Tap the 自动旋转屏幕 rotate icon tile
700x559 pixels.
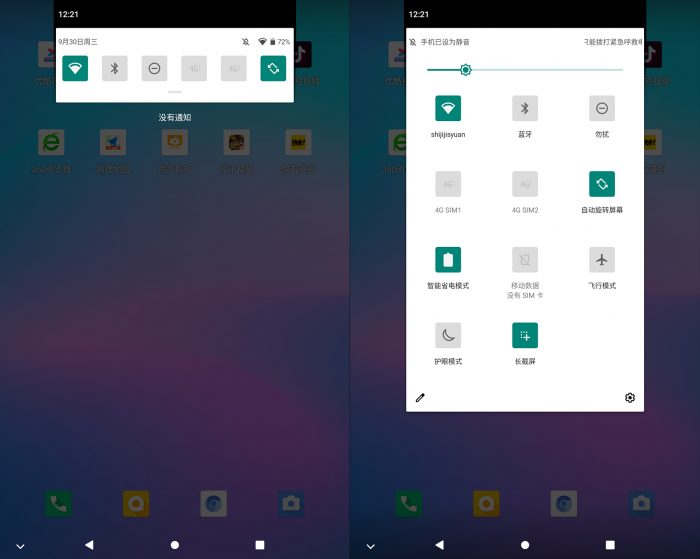click(x=601, y=184)
